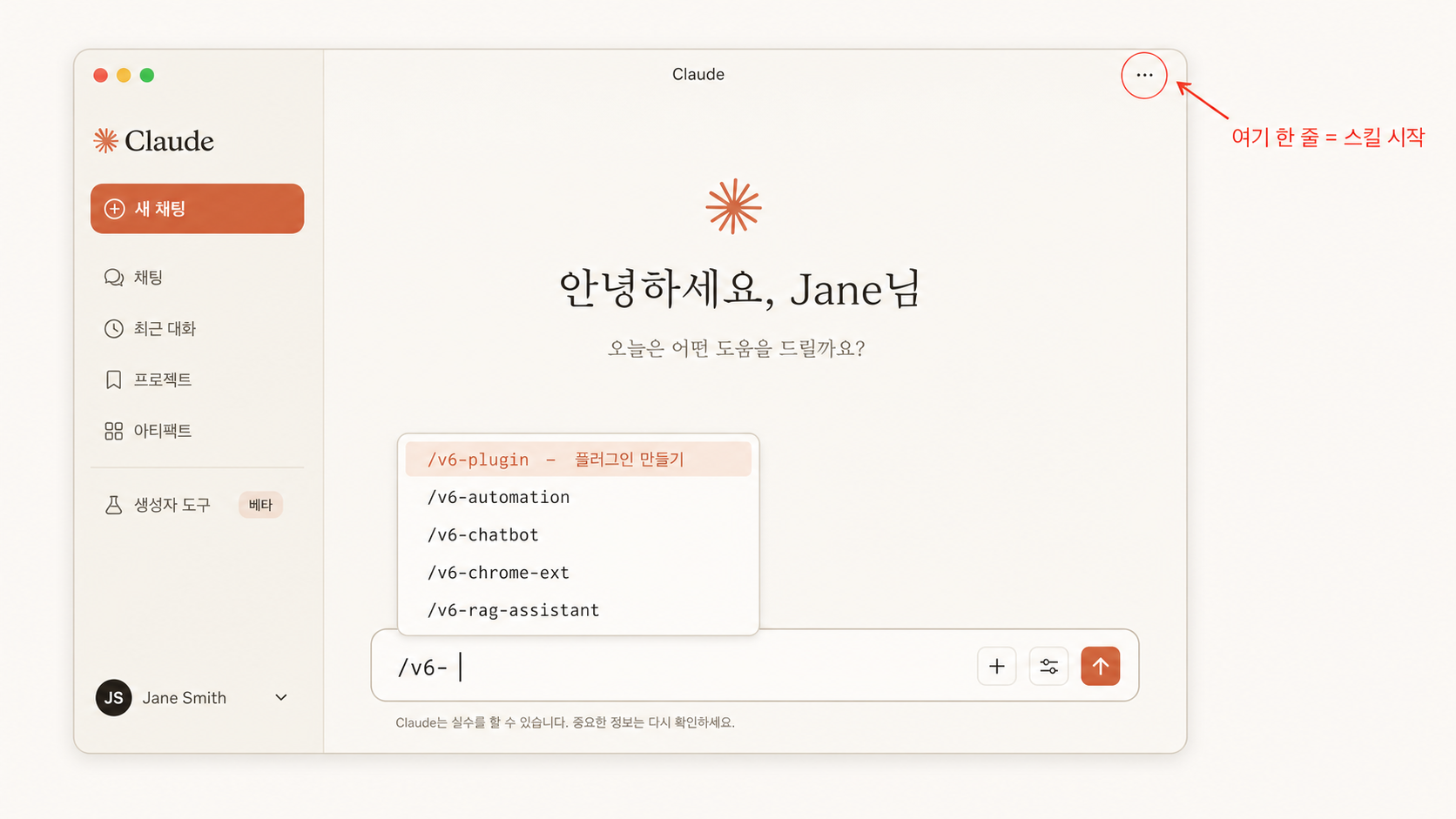The image size is (1456, 819).
Task: Open 아티팩트 artifacts section
Action: 162,431
